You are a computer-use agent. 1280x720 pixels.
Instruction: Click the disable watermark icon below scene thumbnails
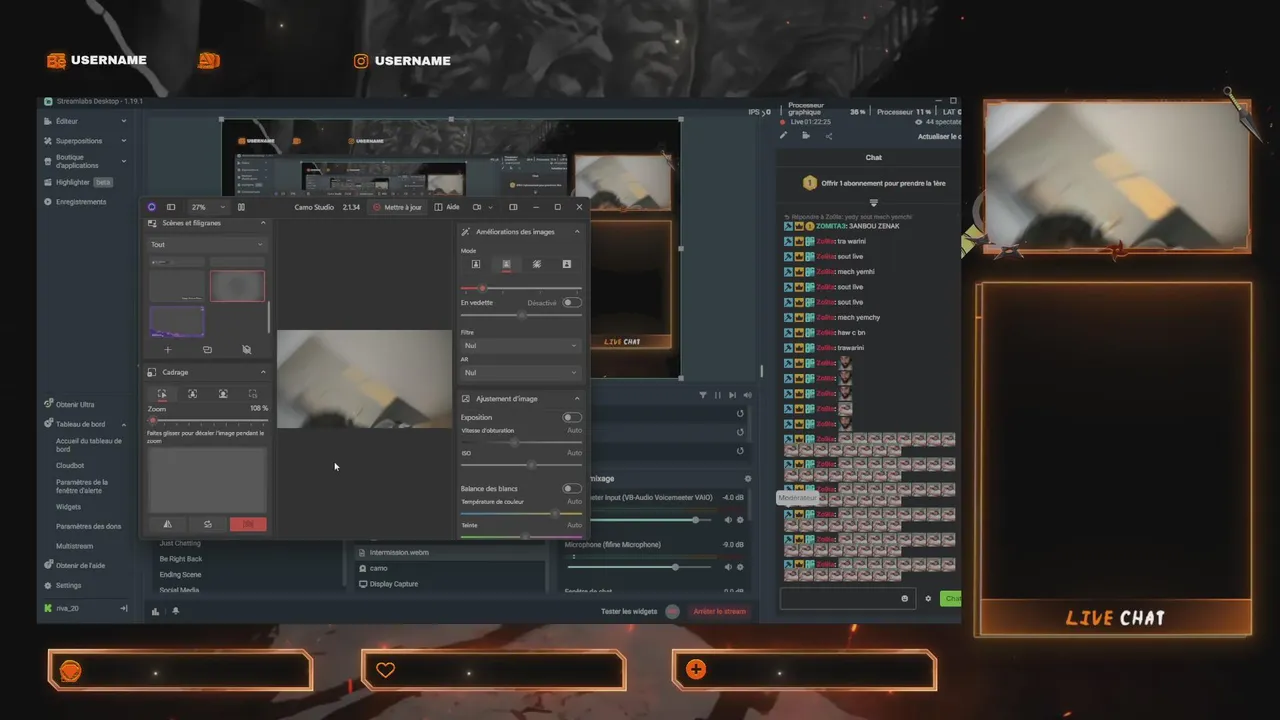tap(247, 350)
